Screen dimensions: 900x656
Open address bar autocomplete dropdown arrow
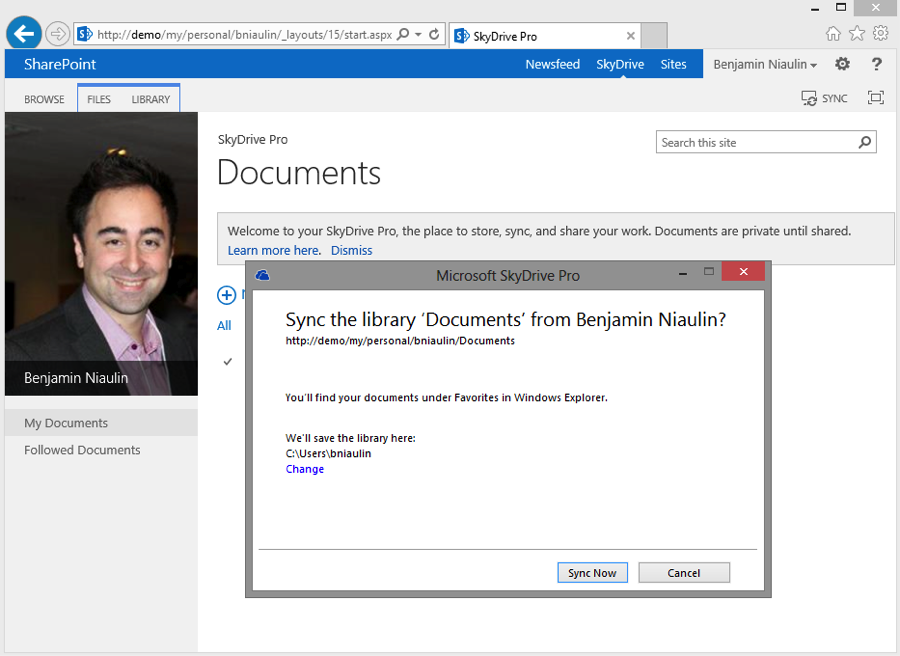coord(418,34)
